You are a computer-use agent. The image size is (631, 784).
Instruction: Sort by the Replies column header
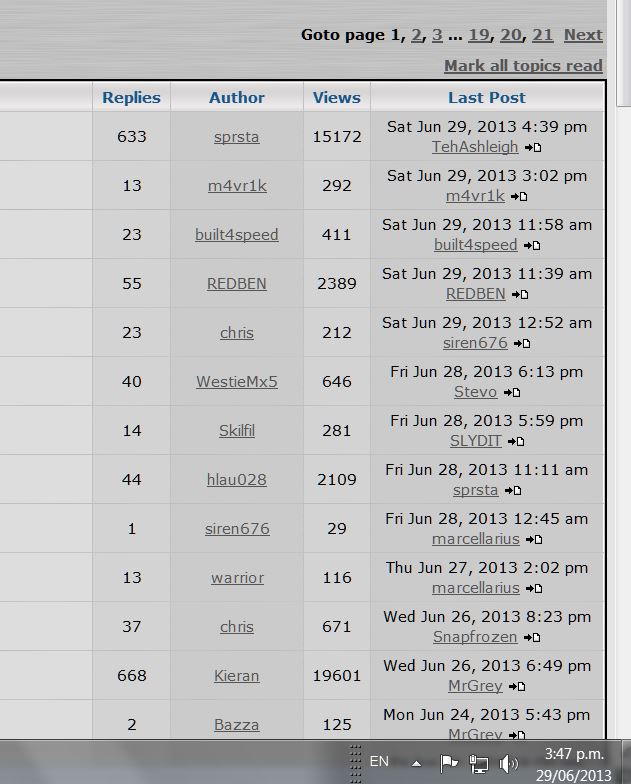click(132, 98)
